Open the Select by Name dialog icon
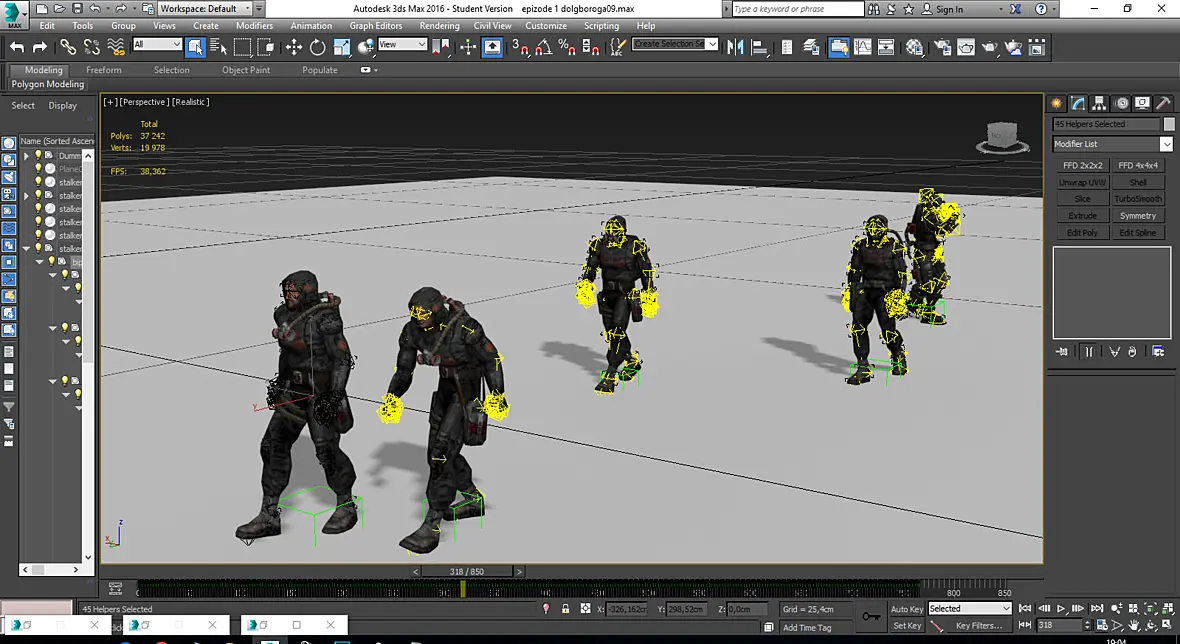 [218, 47]
